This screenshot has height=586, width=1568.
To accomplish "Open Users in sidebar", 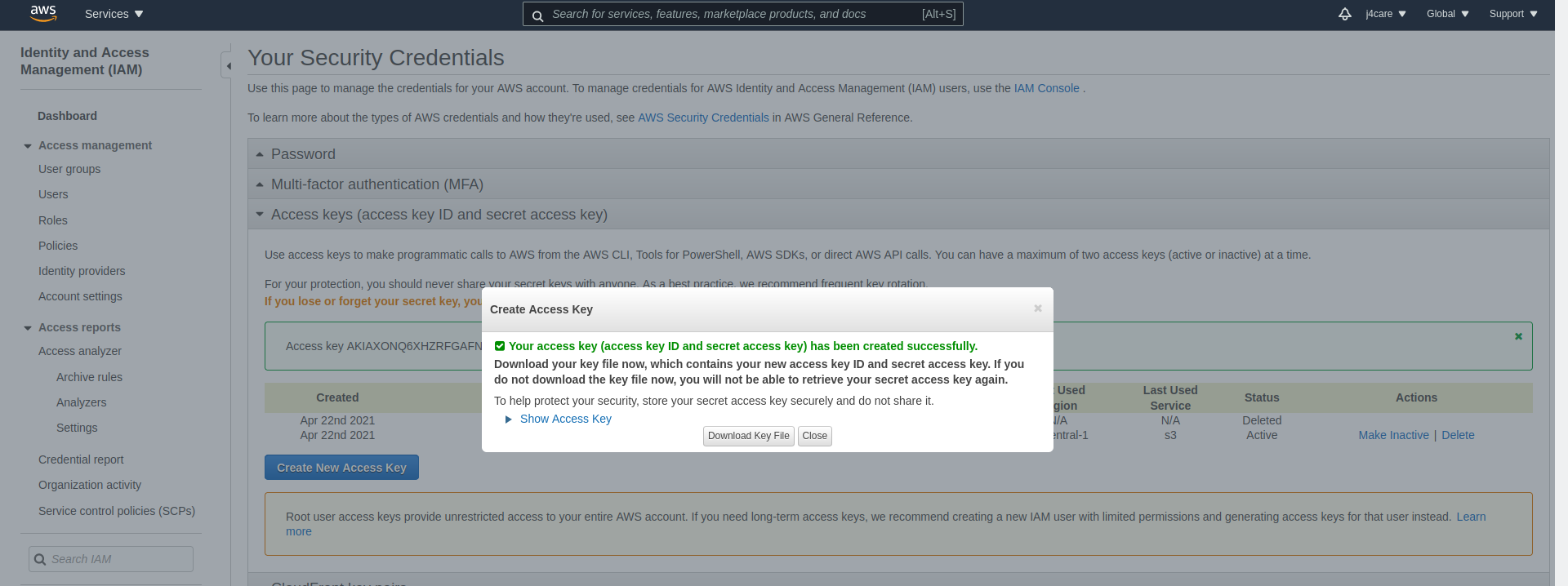I will [53, 194].
